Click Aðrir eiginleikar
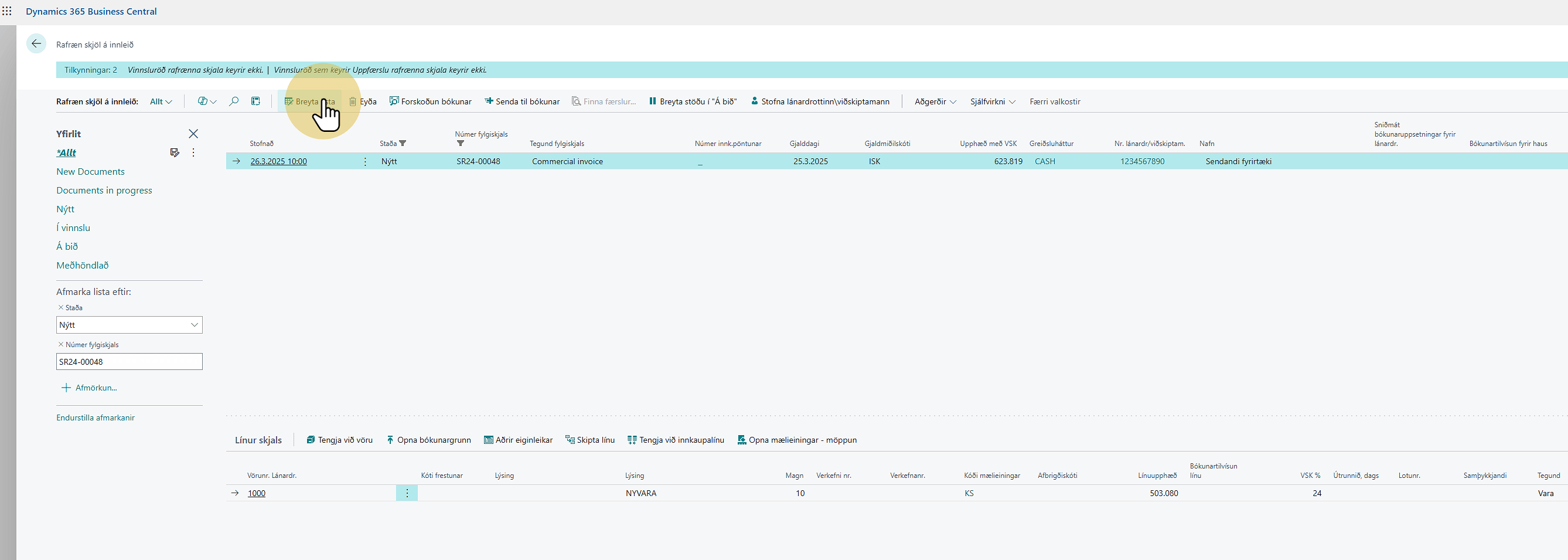 tap(518, 440)
